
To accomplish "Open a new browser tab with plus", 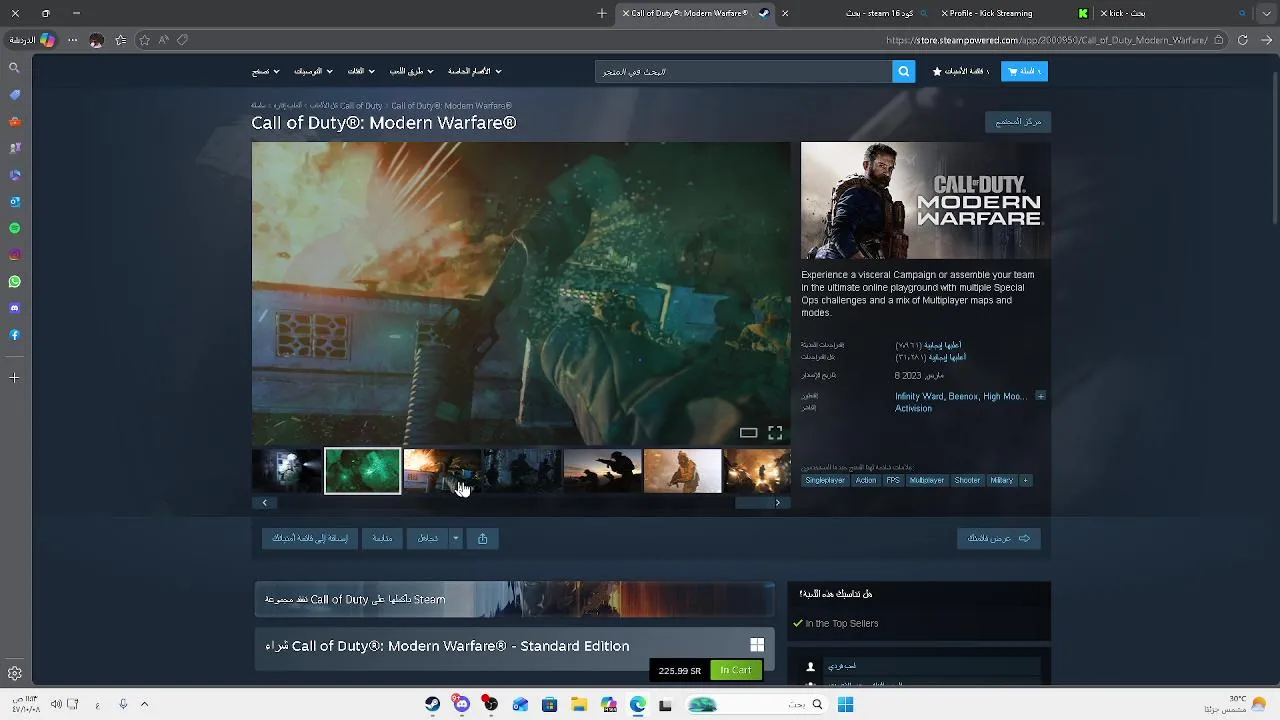I will [602, 13].
